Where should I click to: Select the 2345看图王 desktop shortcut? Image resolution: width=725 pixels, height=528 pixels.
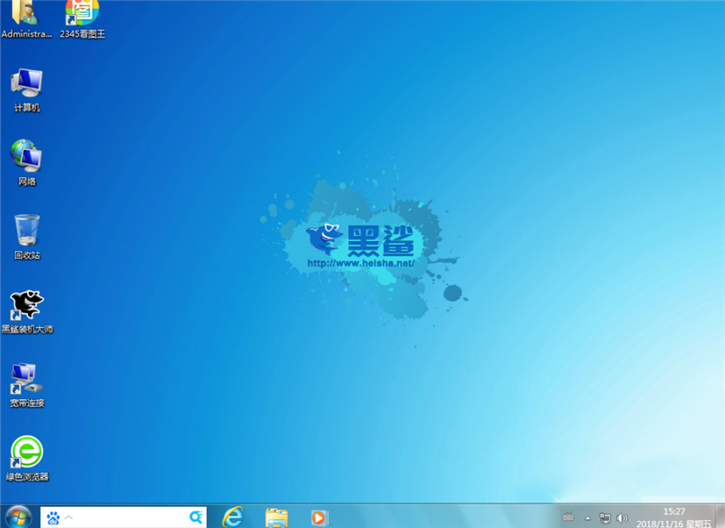(81, 15)
